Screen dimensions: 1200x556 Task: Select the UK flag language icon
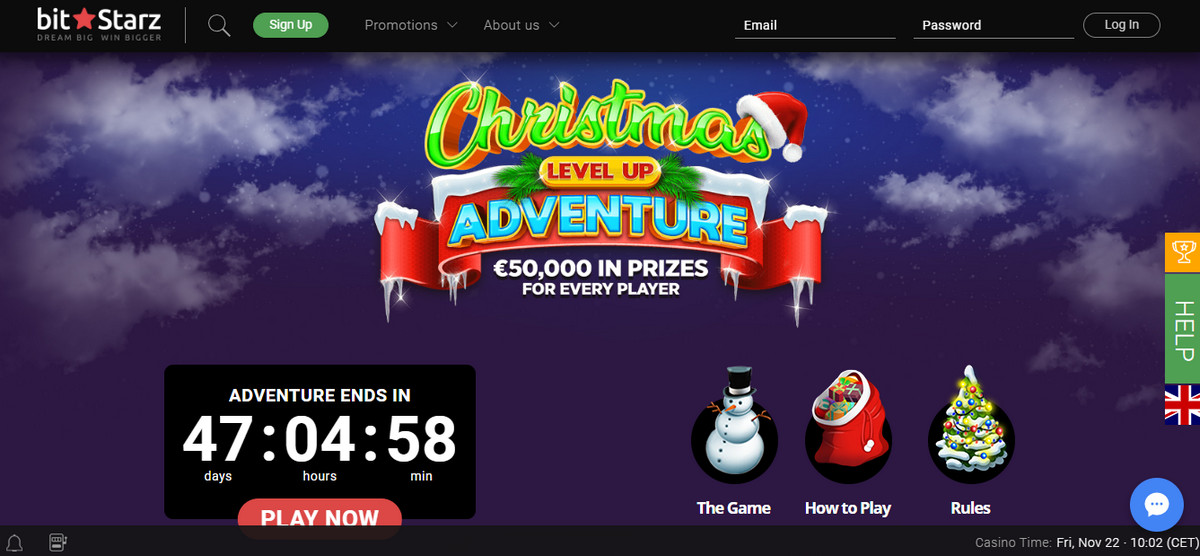coord(1183,404)
